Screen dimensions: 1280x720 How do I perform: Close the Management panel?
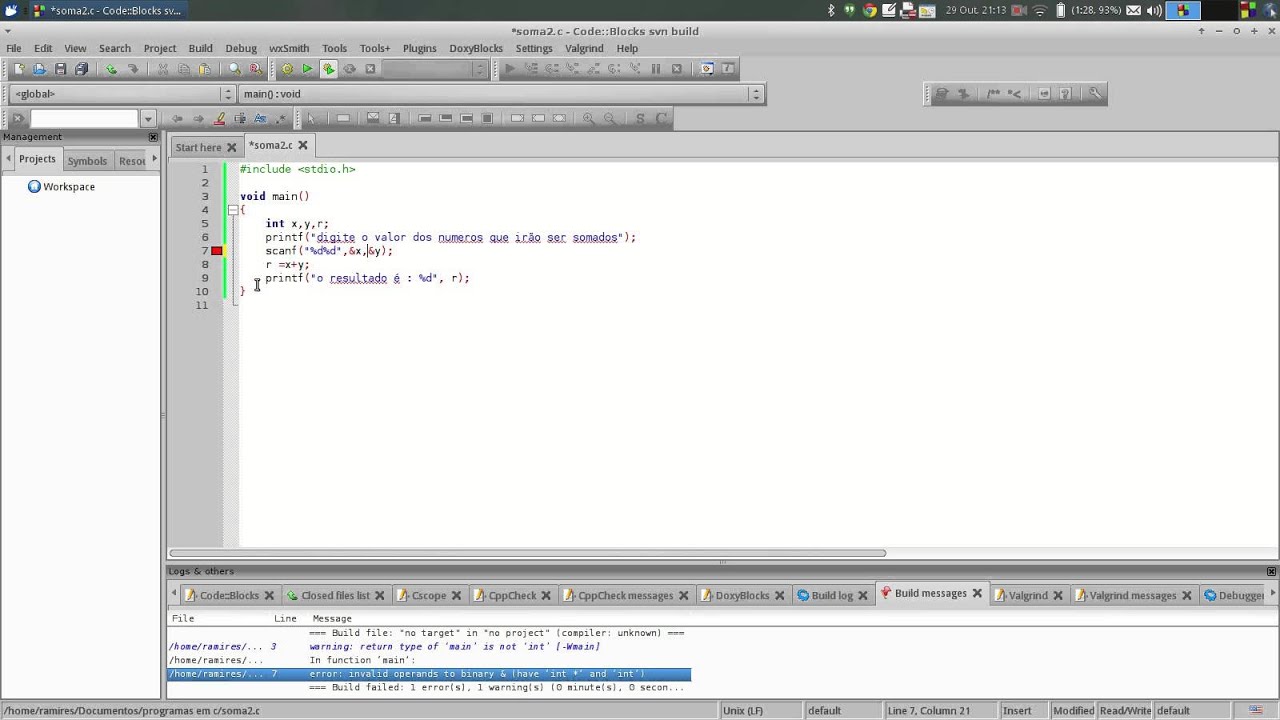coord(153,137)
